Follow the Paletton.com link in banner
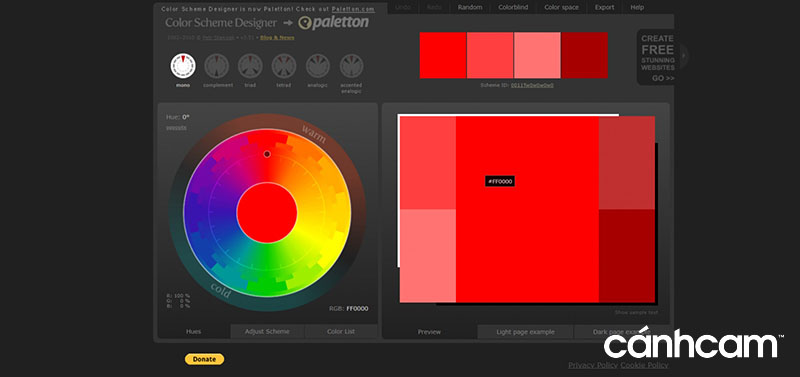Image resolution: width=800 pixels, height=377 pixels. click(x=353, y=9)
